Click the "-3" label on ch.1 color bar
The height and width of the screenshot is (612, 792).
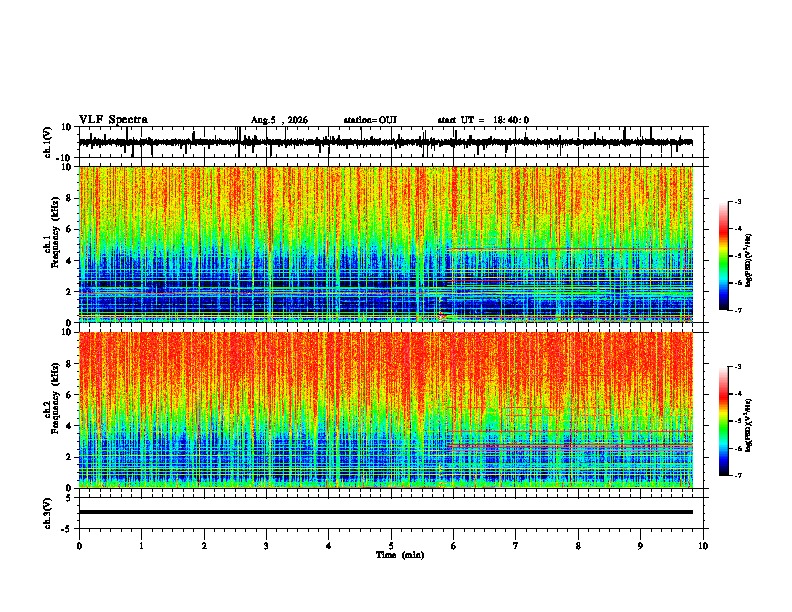click(737, 201)
